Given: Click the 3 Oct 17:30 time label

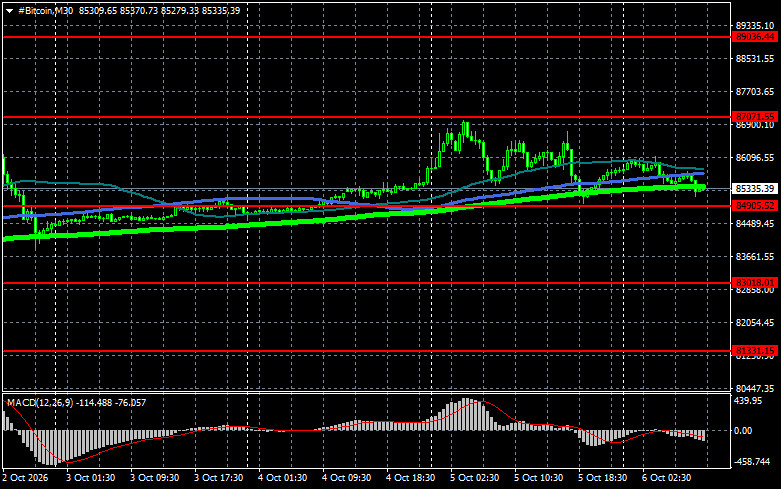Looking at the screenshot, I should [219, 478].
